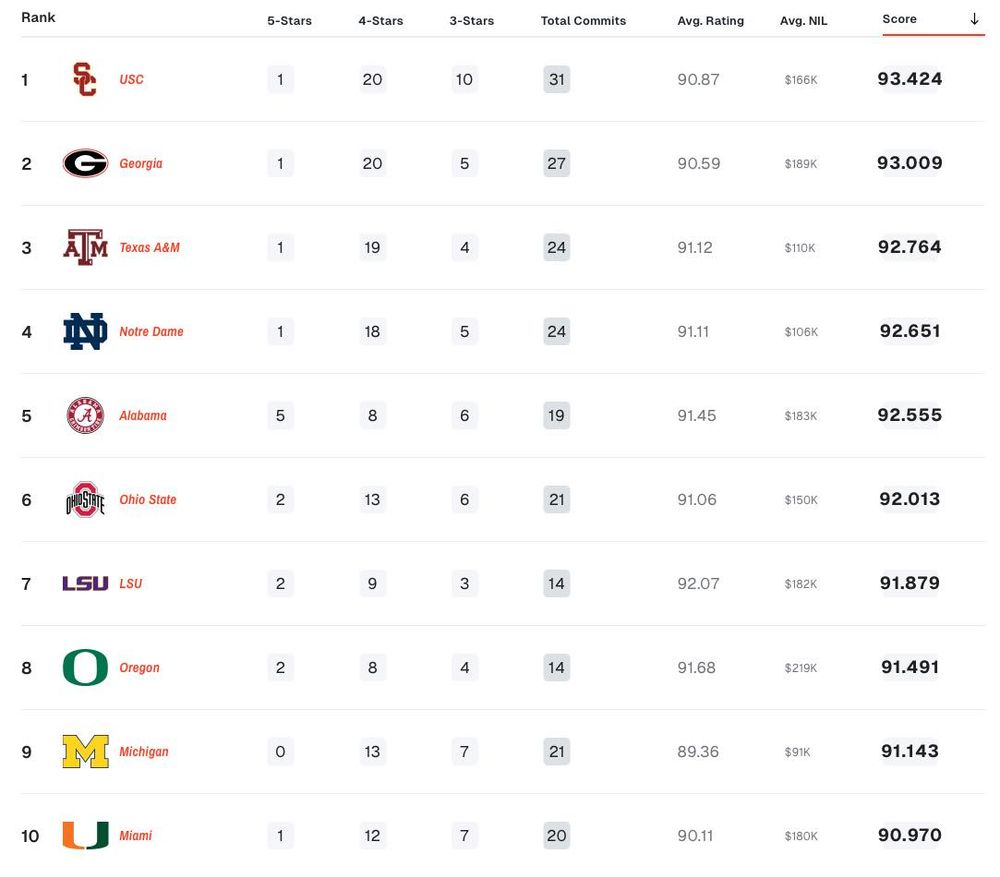Click the purple LSU logo
The width and height of the screenshot is (1000, 877).
[x=85, y=584]
